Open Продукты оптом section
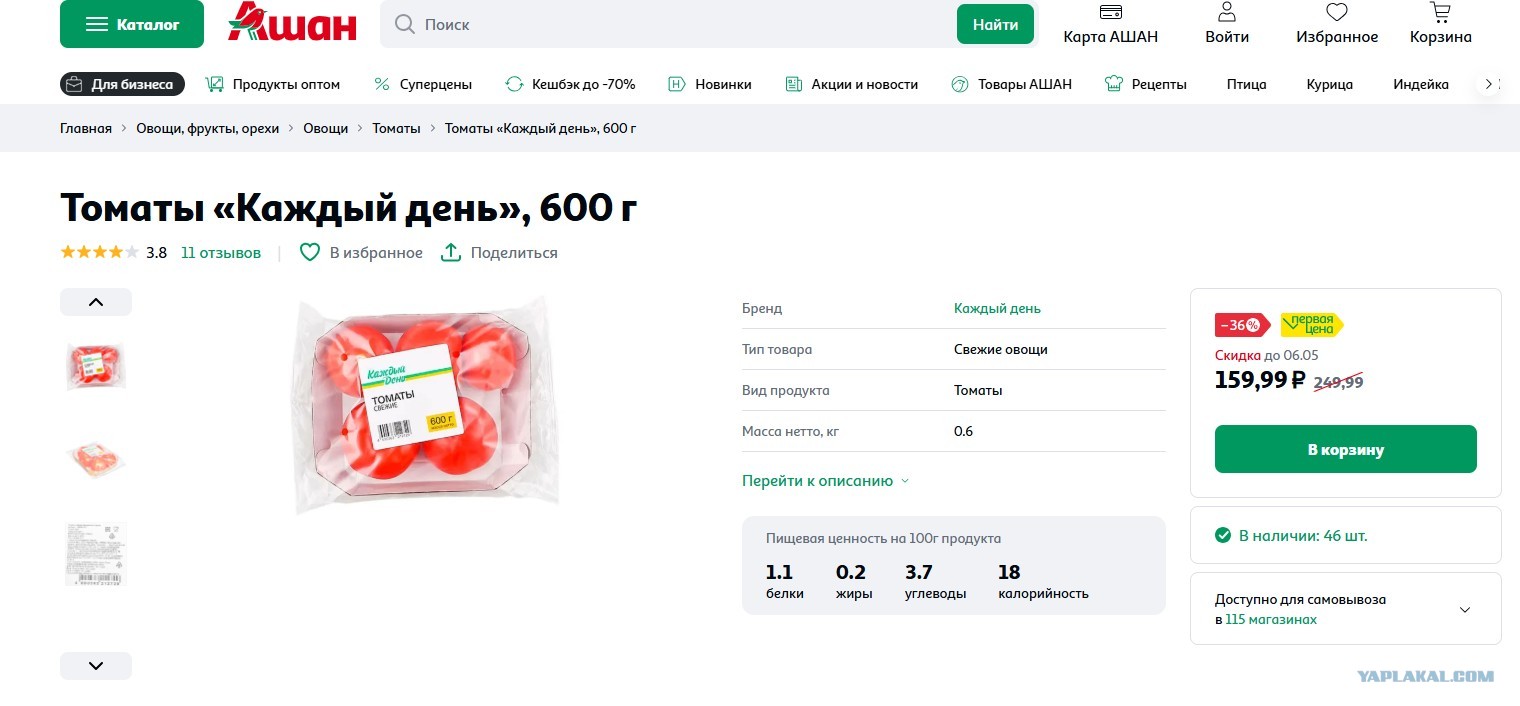Screen dimensions: 1520x706 pyautogui.click(x=273, y=84)
